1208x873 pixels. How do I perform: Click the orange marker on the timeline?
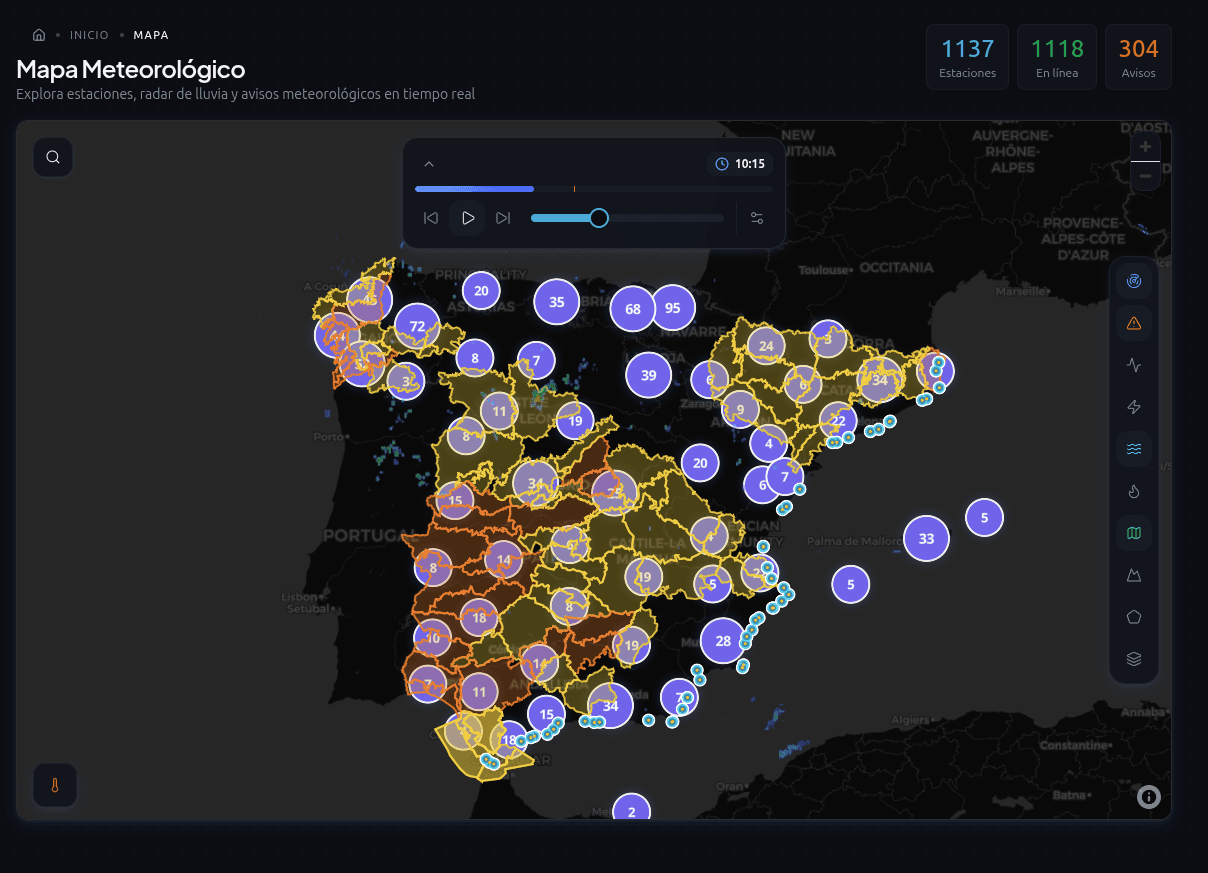coord(574,188)
